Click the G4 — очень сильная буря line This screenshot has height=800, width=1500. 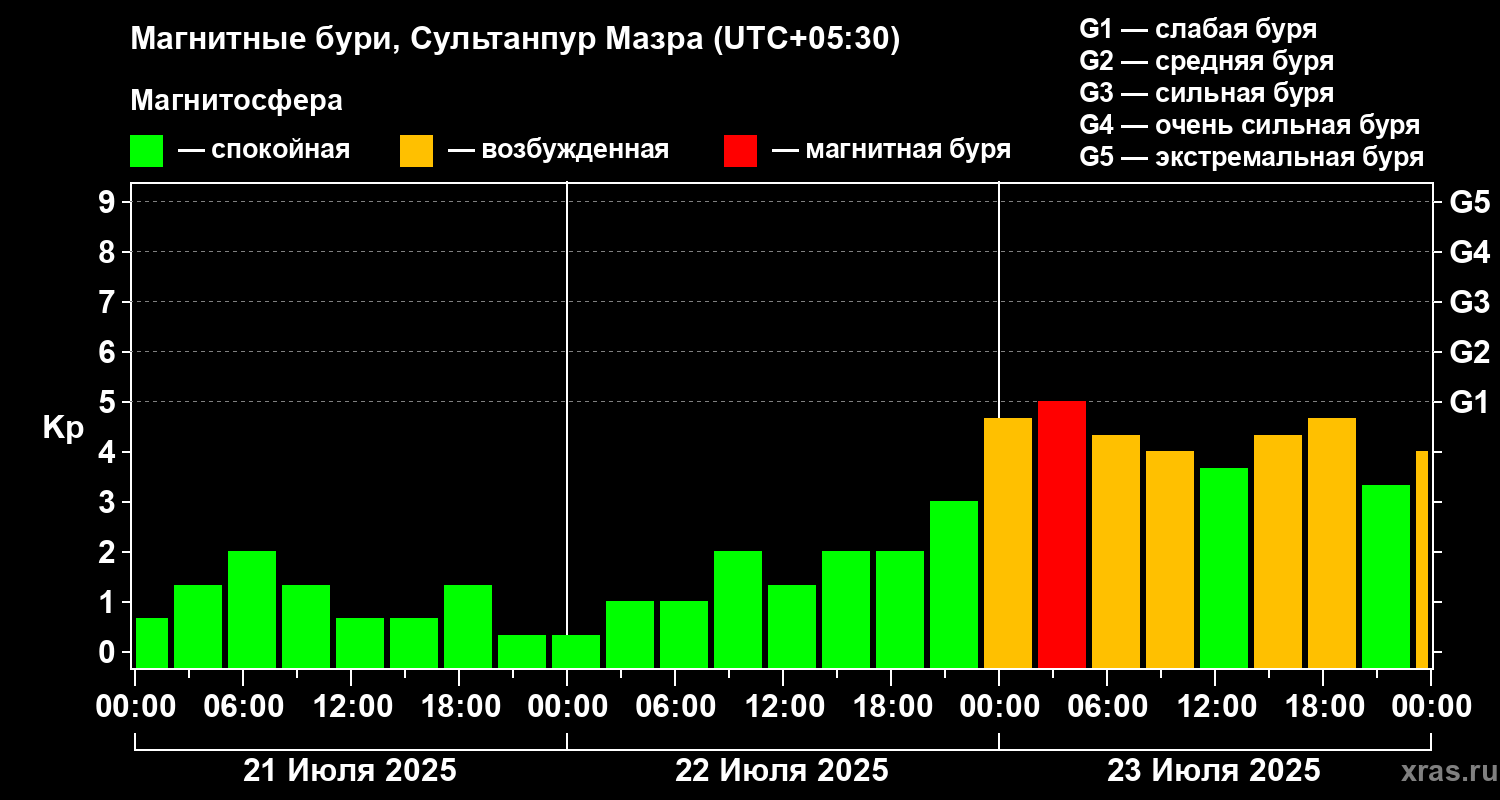coord(1250,125)
